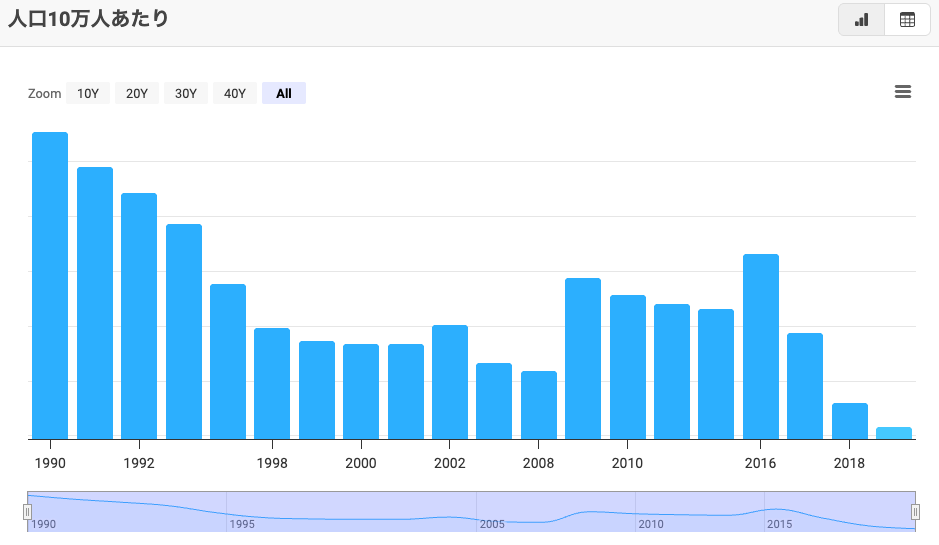
Task: Click the right navigator range handle
Action: pyautogui.click(x=915, y=512)
